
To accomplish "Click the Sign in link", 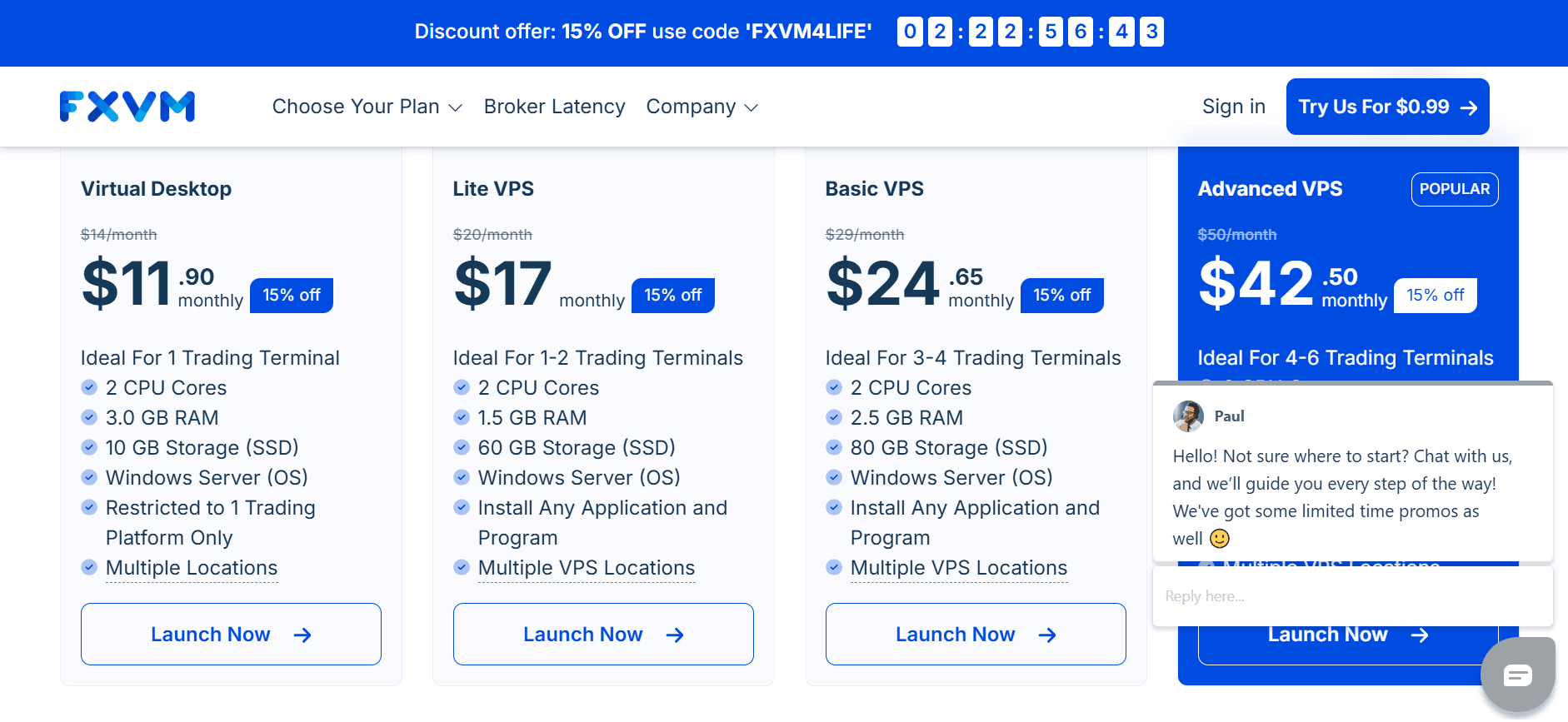I will click(x=1233, y=107).
